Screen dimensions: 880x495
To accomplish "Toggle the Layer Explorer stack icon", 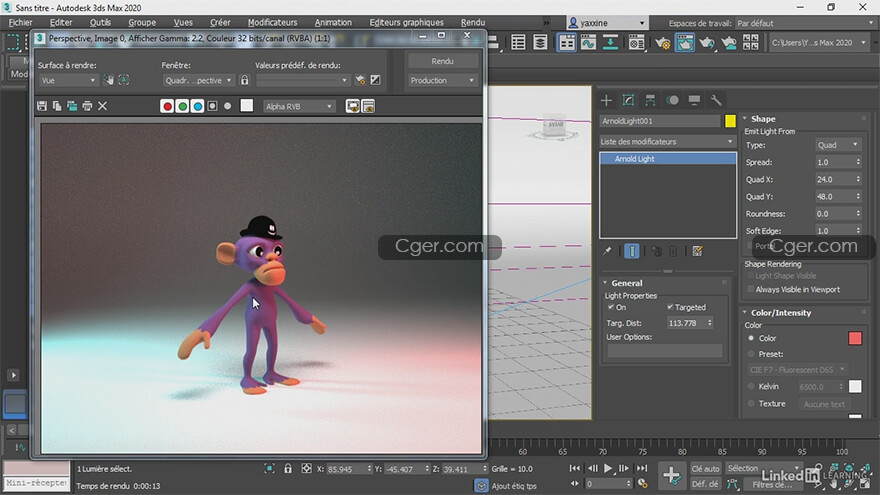I will (x=540, y=43).
